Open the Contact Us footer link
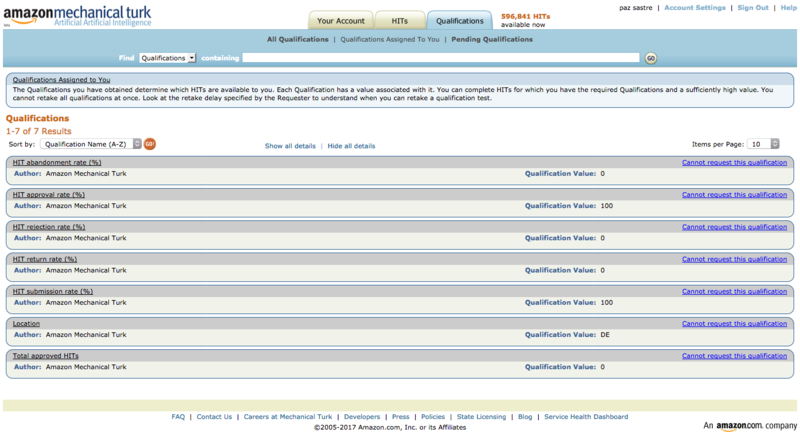Viewport: 800px width, 436px height. tap(214, 417)
